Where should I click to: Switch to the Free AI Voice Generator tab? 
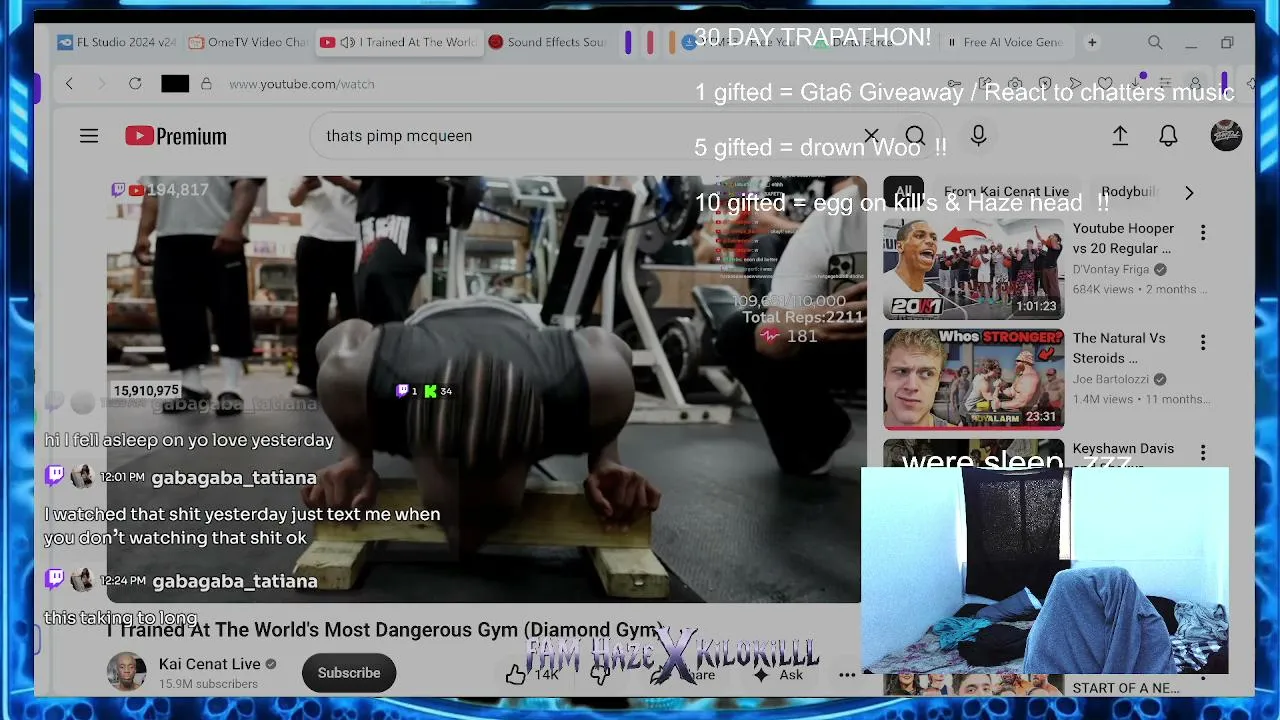(x=1006, y=43)
